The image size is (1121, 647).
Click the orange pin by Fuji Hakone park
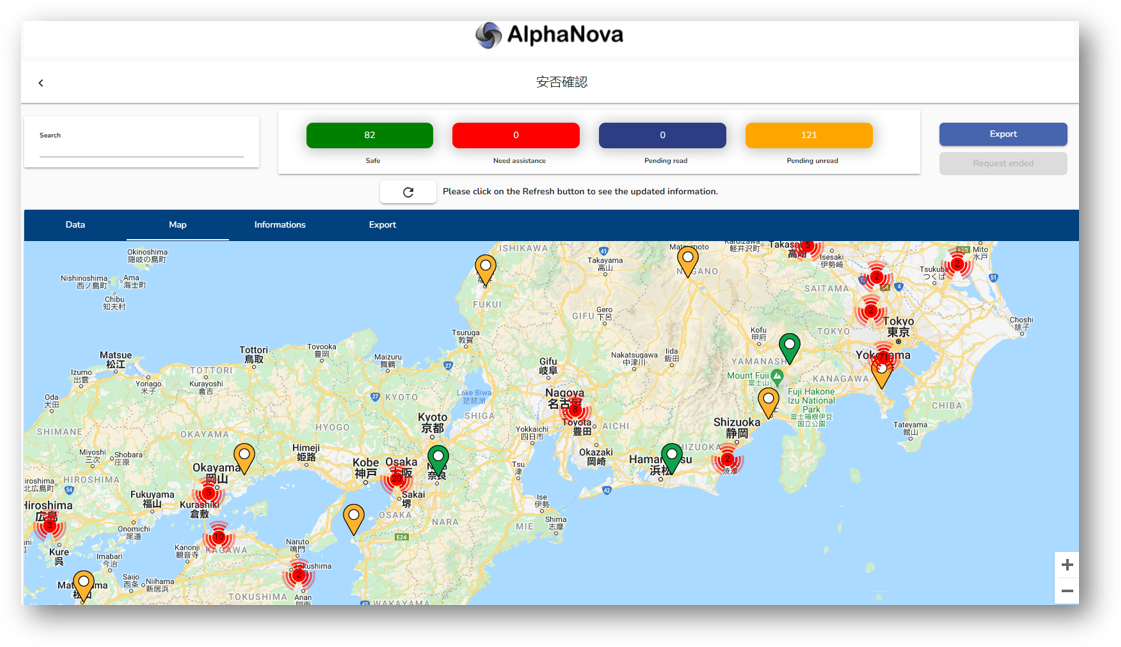[x=769, y=402]
